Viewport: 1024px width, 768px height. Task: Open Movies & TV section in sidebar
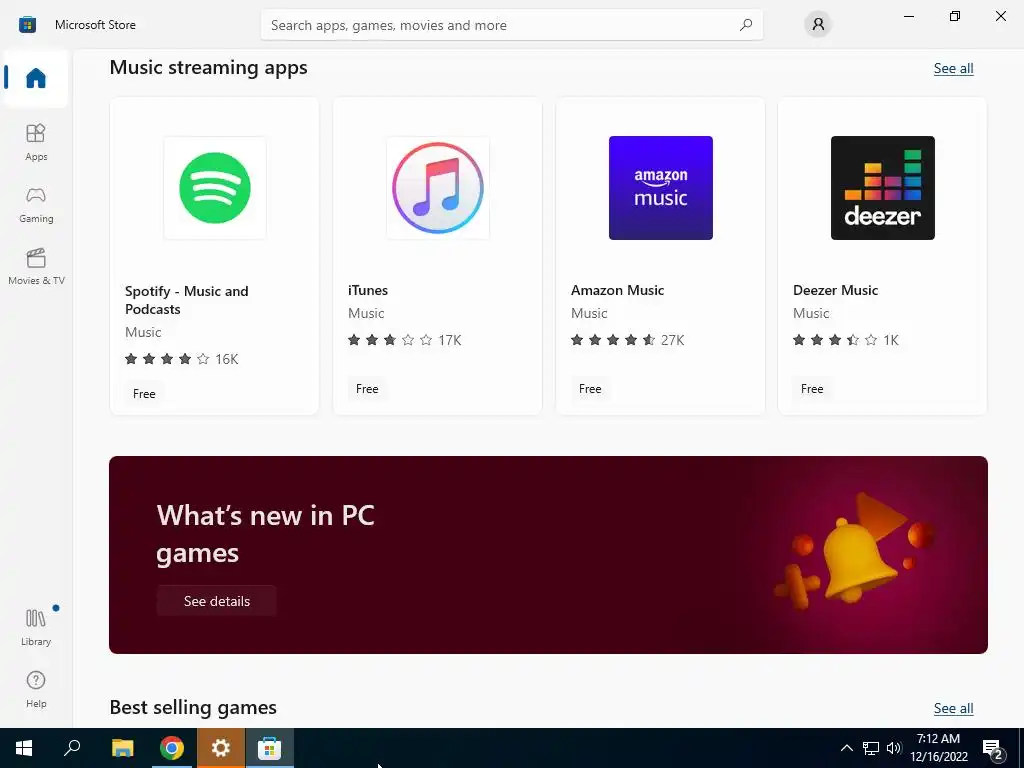click(36, 266)
